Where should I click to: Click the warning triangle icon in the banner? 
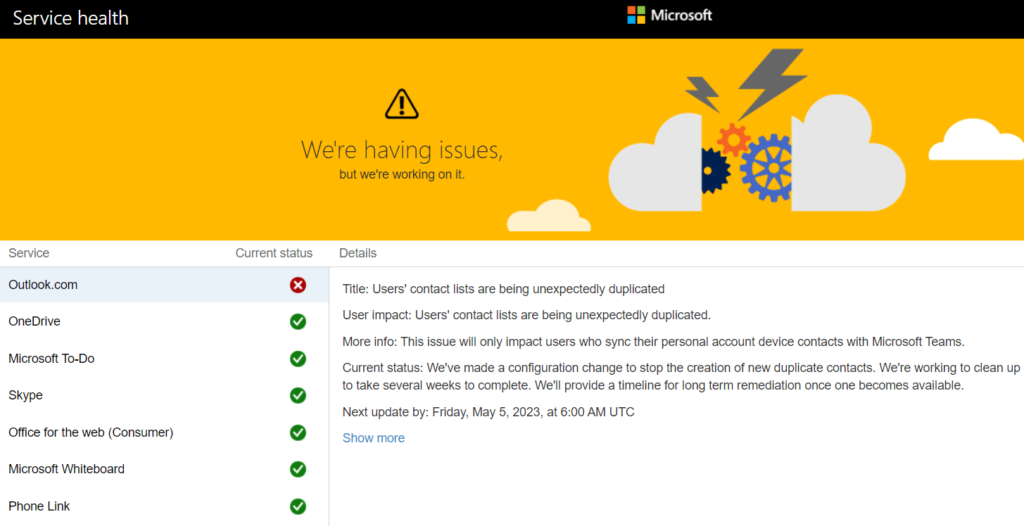(402, 104)
